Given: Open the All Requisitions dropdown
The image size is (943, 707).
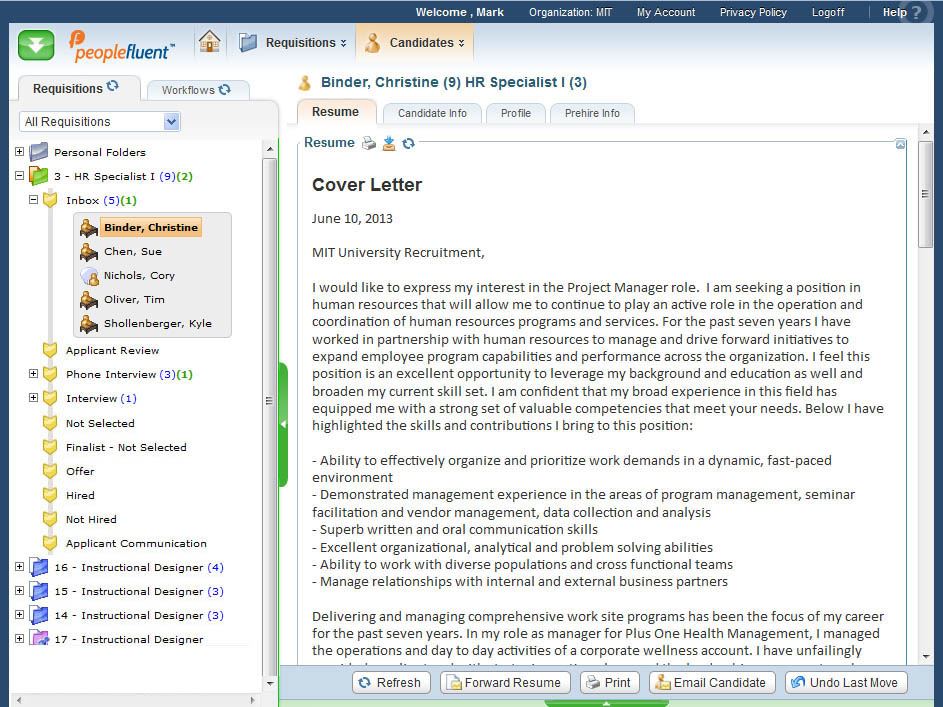Looking at the screenshot, I should pos(171,122).
